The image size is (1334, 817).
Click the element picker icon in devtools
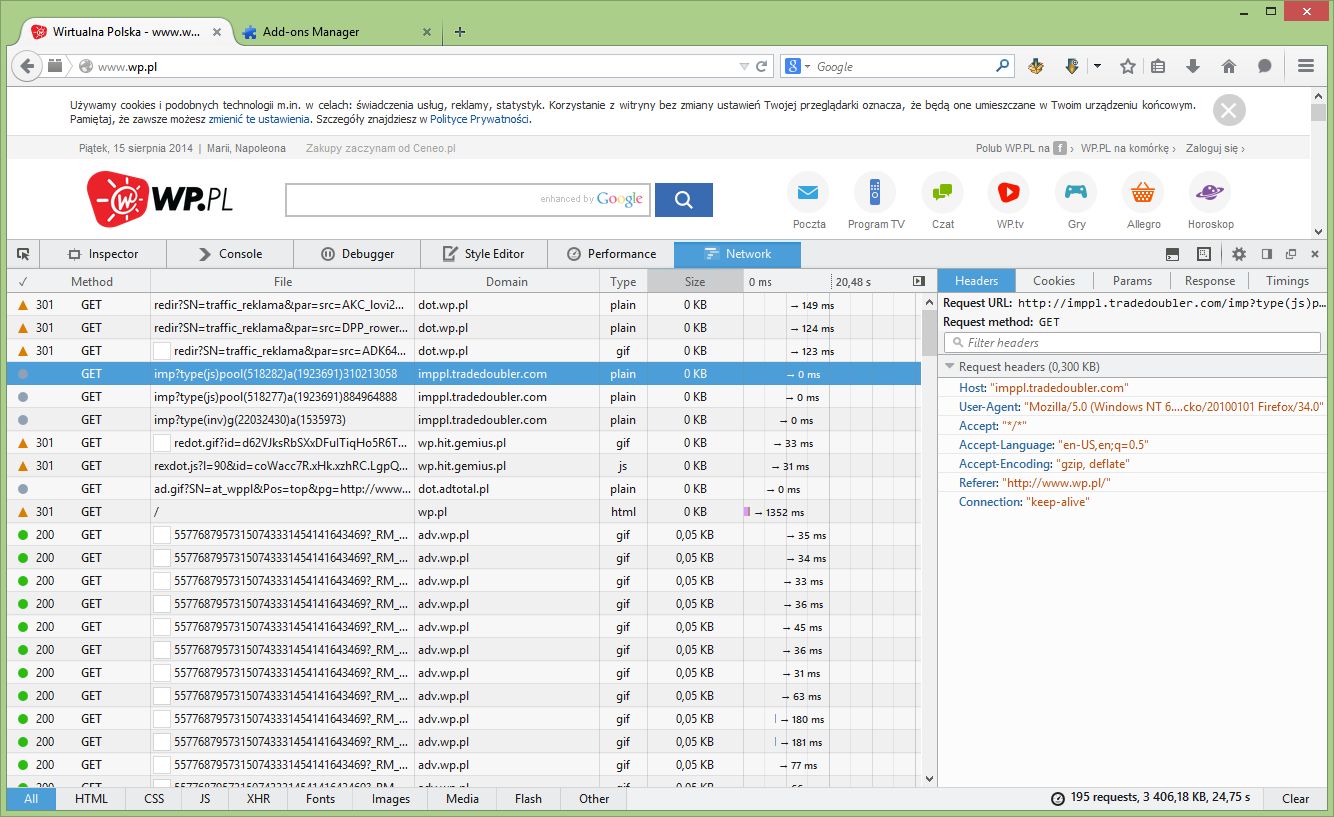click(x=23, y=254)
